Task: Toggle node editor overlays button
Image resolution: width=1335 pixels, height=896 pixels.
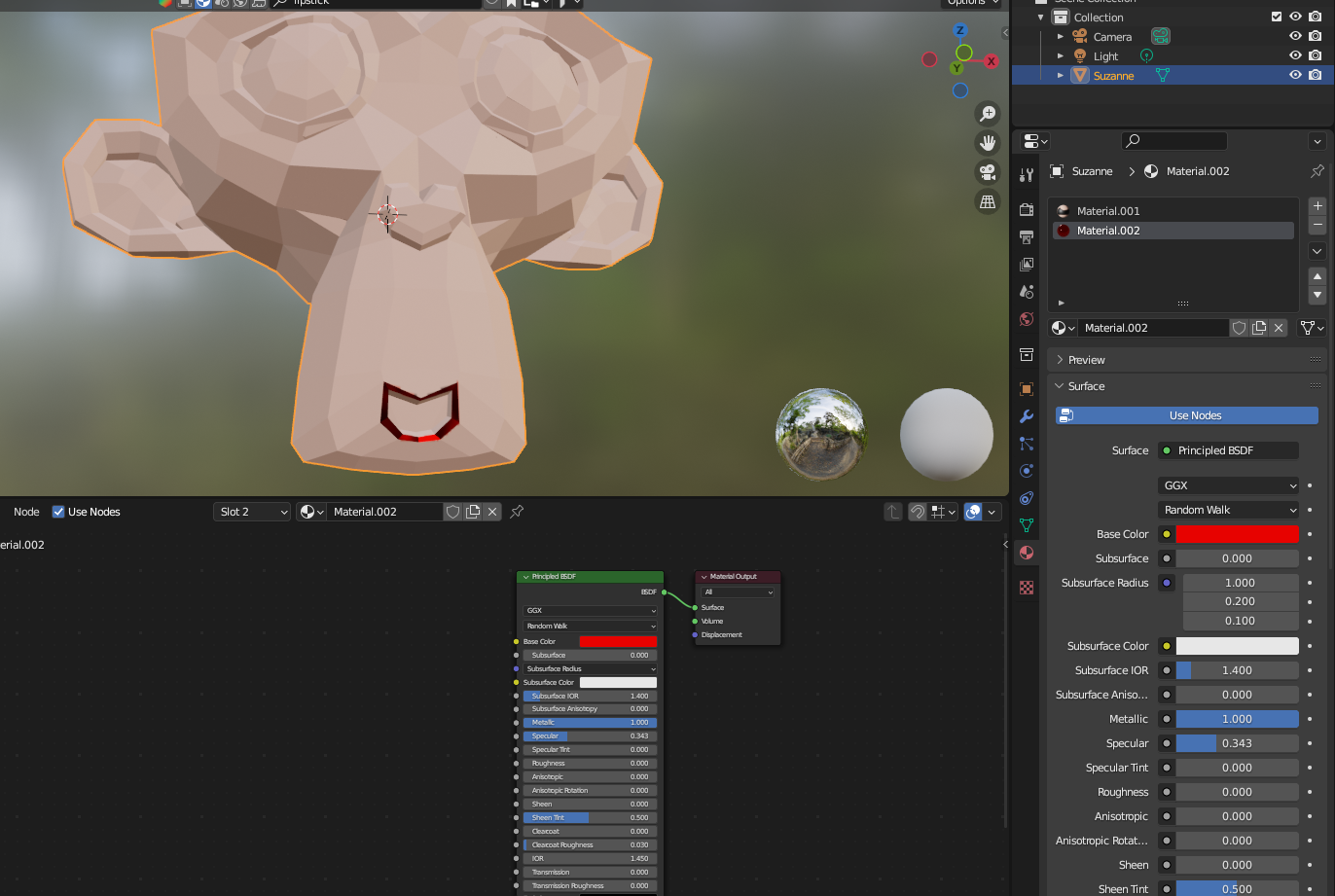Action: 973,512
